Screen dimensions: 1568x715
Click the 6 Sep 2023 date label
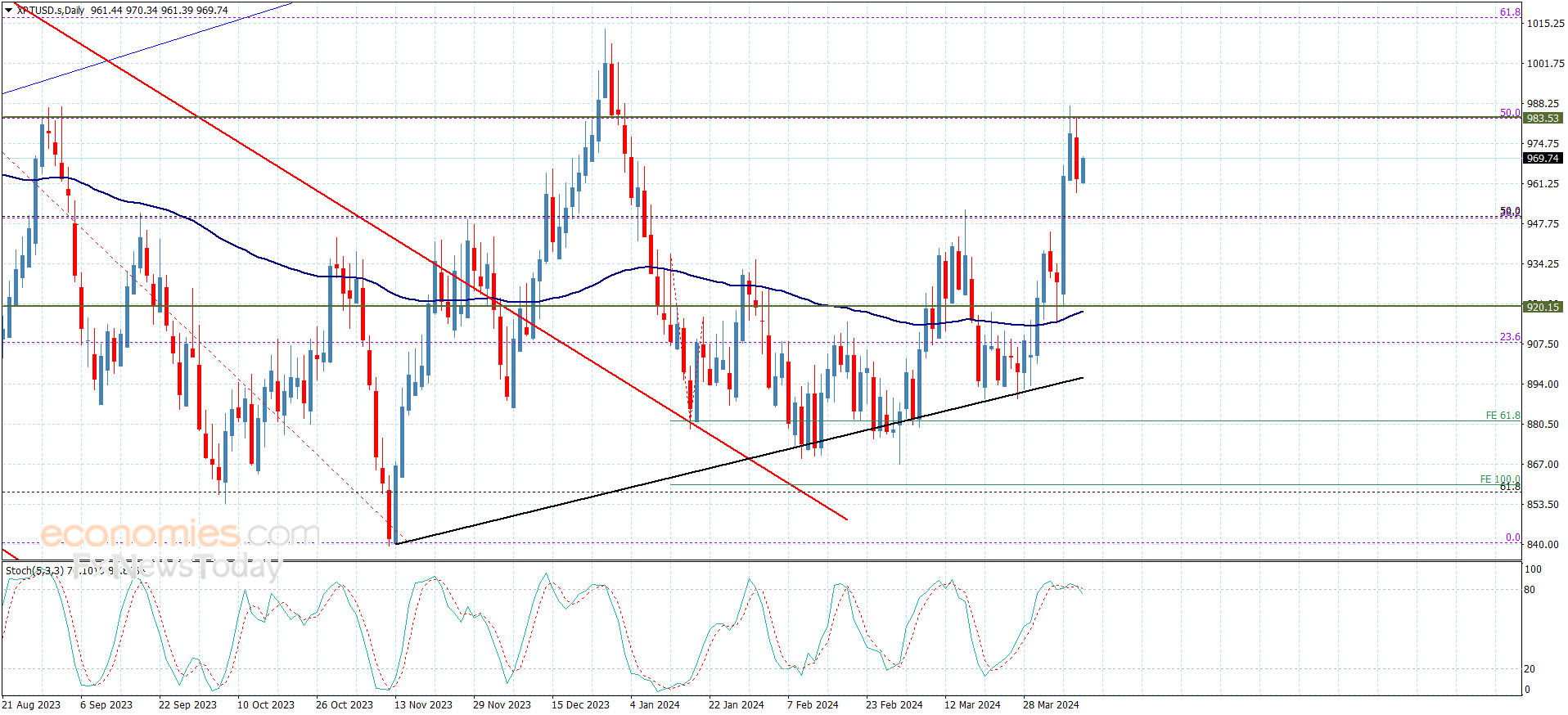pos(106,705)
